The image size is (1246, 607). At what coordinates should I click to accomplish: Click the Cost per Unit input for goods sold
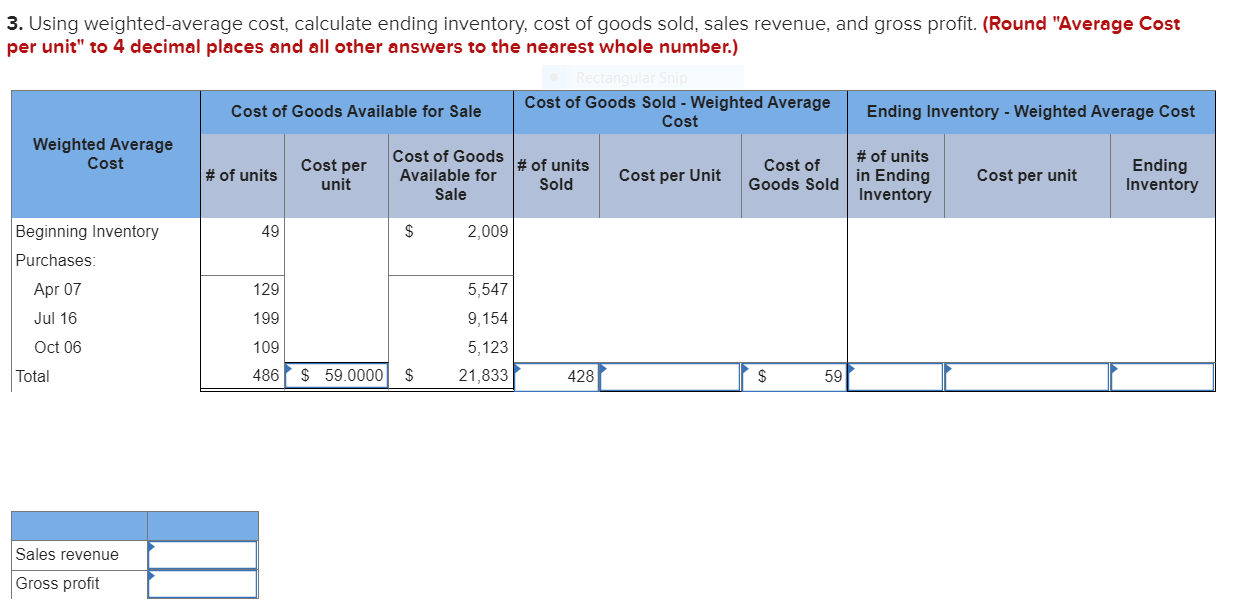(670, 377)
